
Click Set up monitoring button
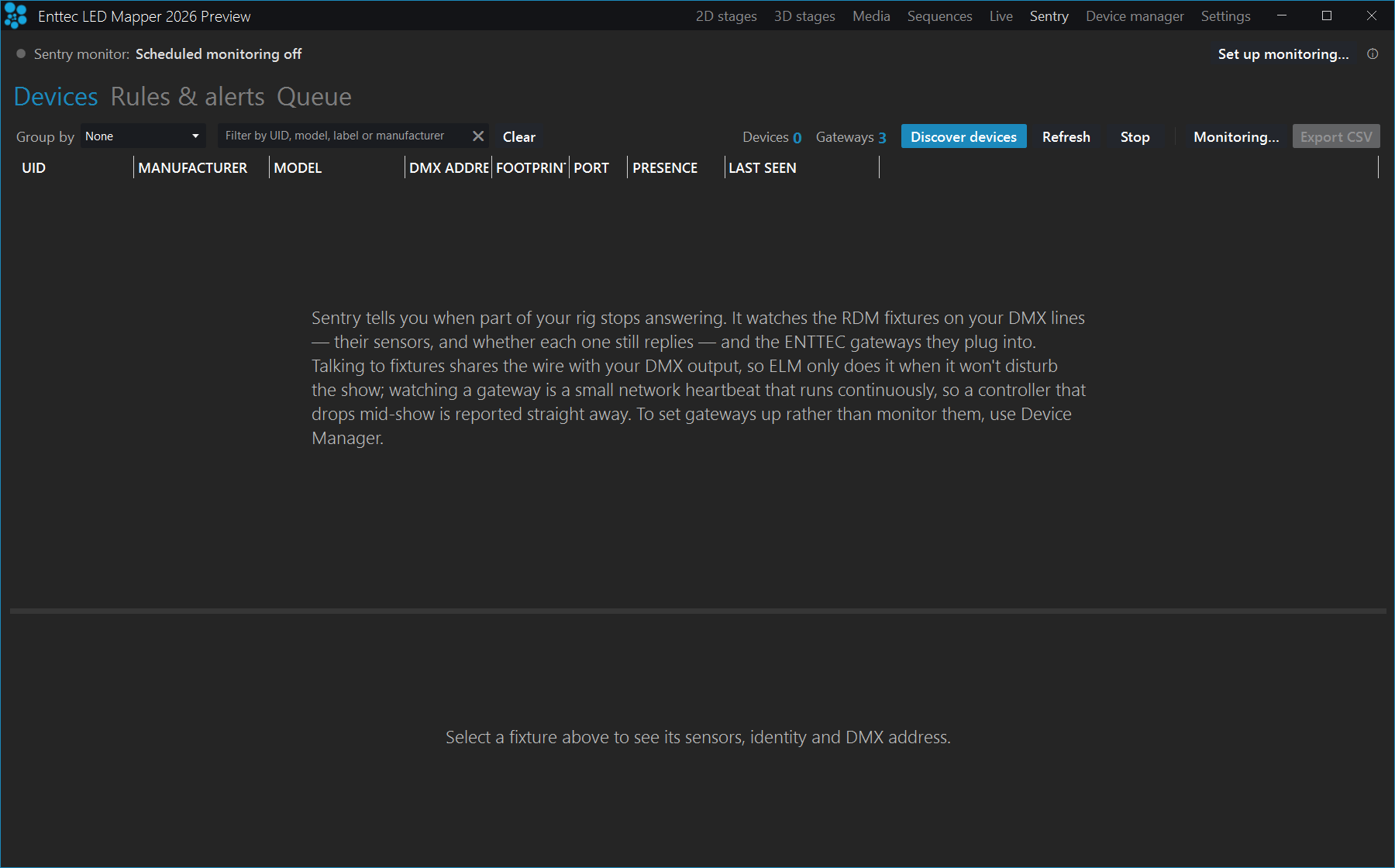1283,54
